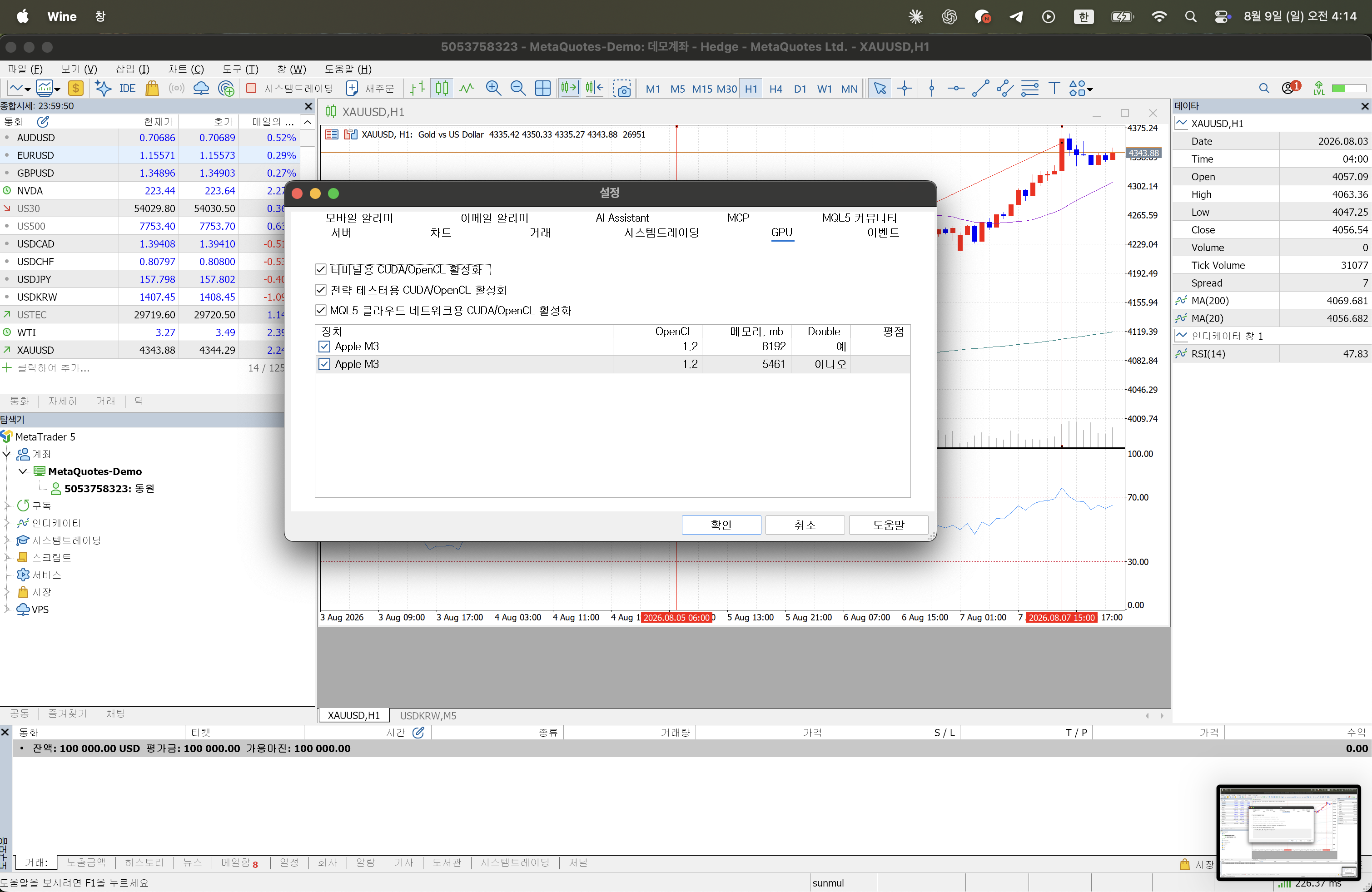Expand the 인디케이터 indicators node
Viewport: 1372px width, 892px height.
(x=7, y=523)
